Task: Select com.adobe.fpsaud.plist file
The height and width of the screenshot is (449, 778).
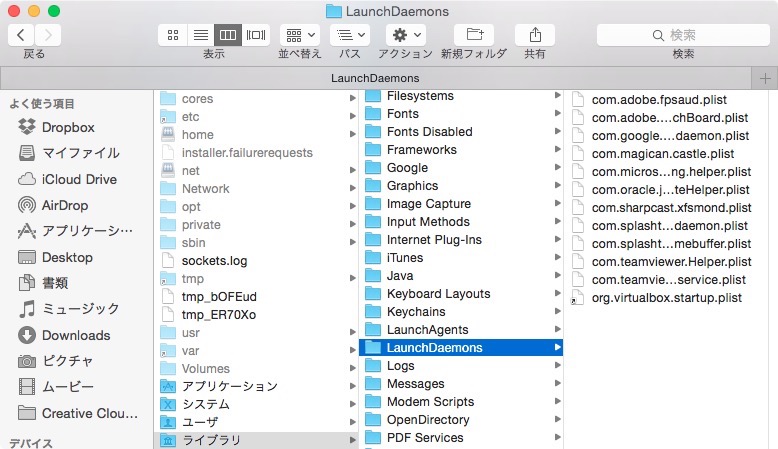Action: (658, 99)
